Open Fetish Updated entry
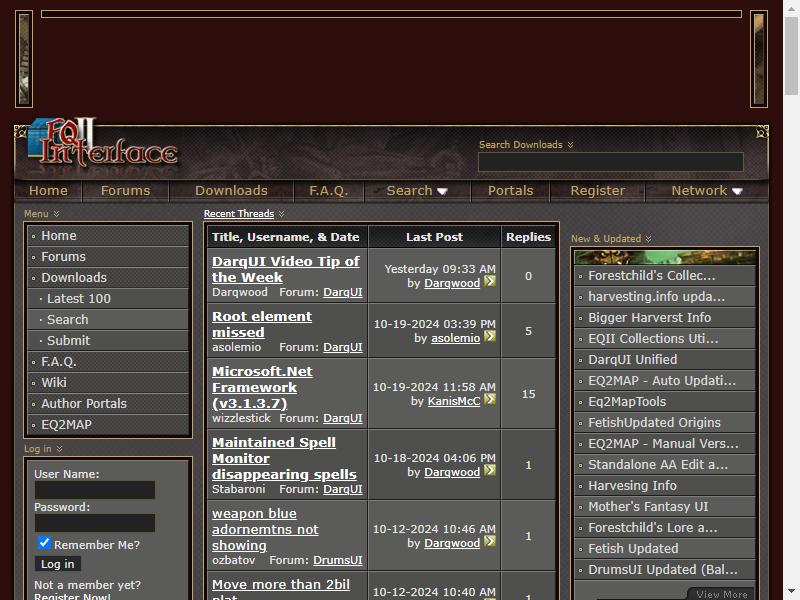Image resolution: width=800 pixels, height=600 pixels. pyautogui.click(x=664, y=548)
